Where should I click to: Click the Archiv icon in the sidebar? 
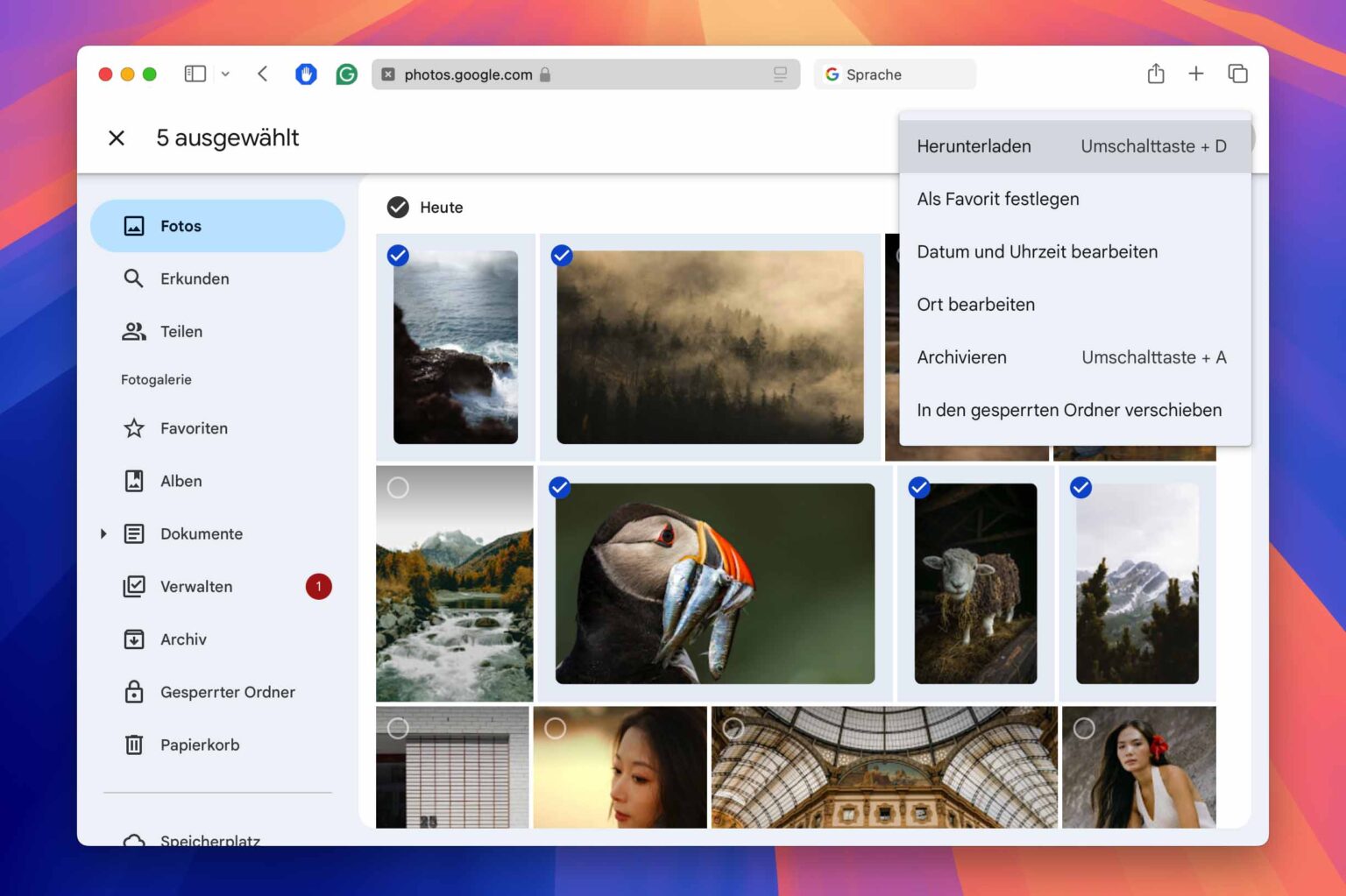[133, 639]
